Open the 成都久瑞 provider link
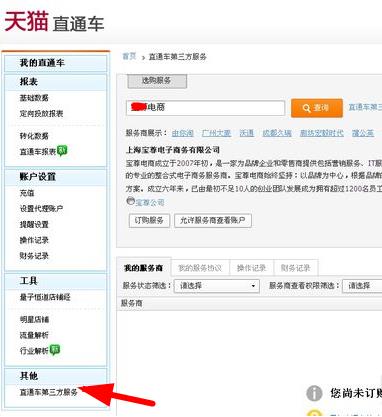382x417 pixels. (277, 133)
